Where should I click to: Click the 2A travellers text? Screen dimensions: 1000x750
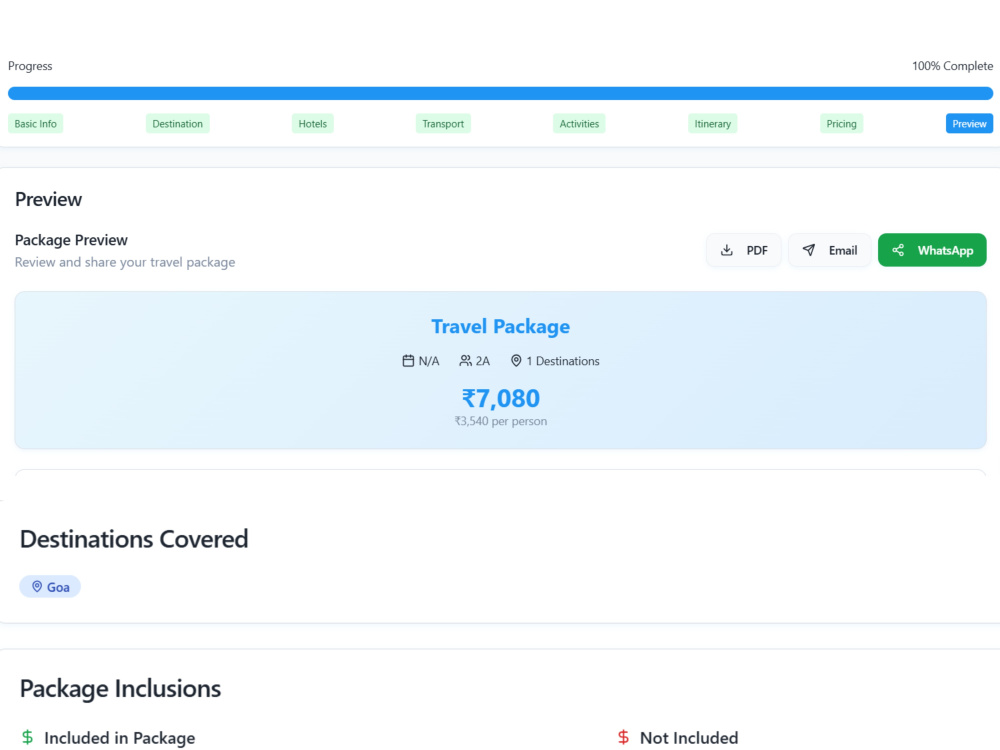click(483, 361)
